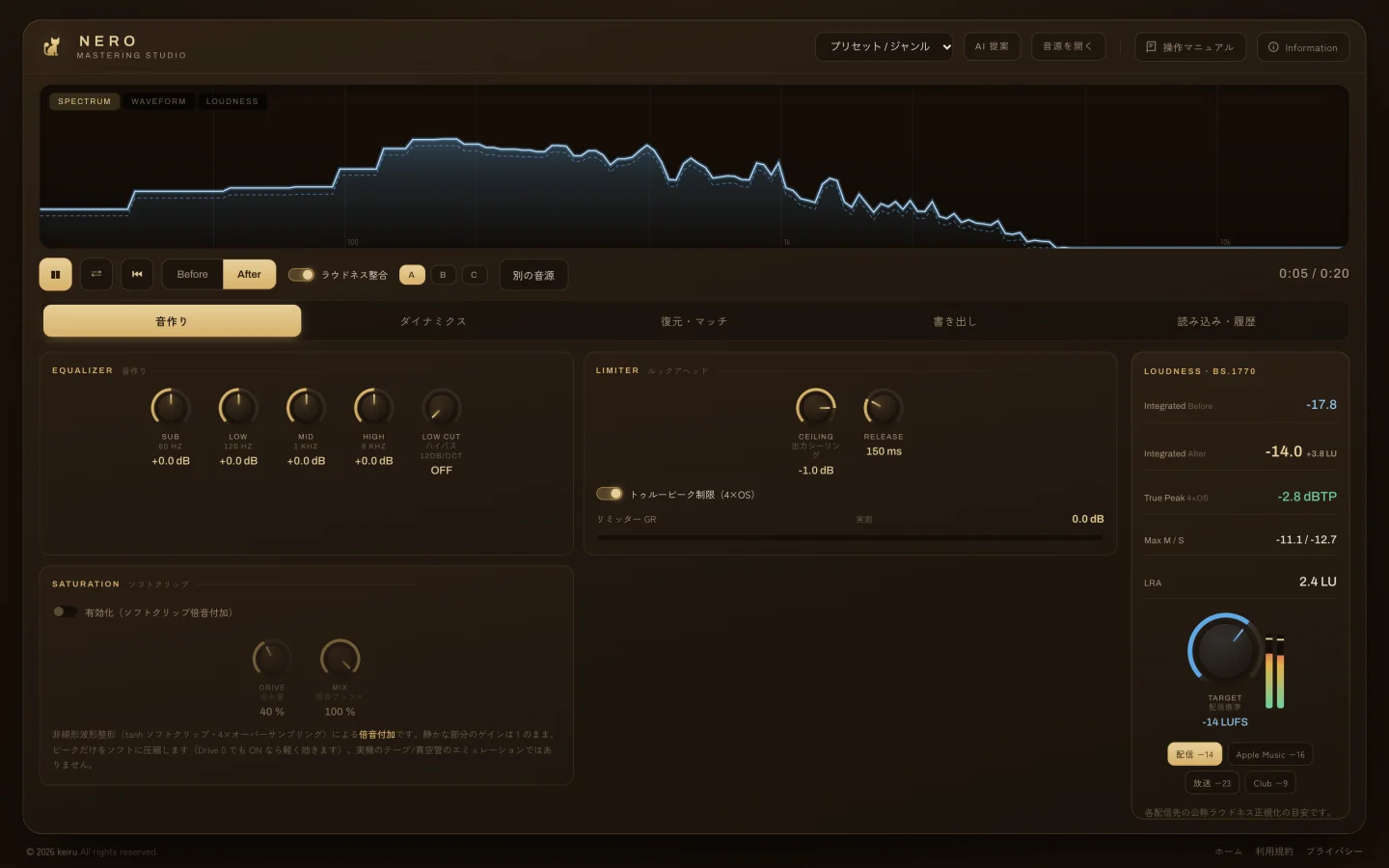Click the 別の音源 button
1389x868 pixels.
tap(533, 275)
